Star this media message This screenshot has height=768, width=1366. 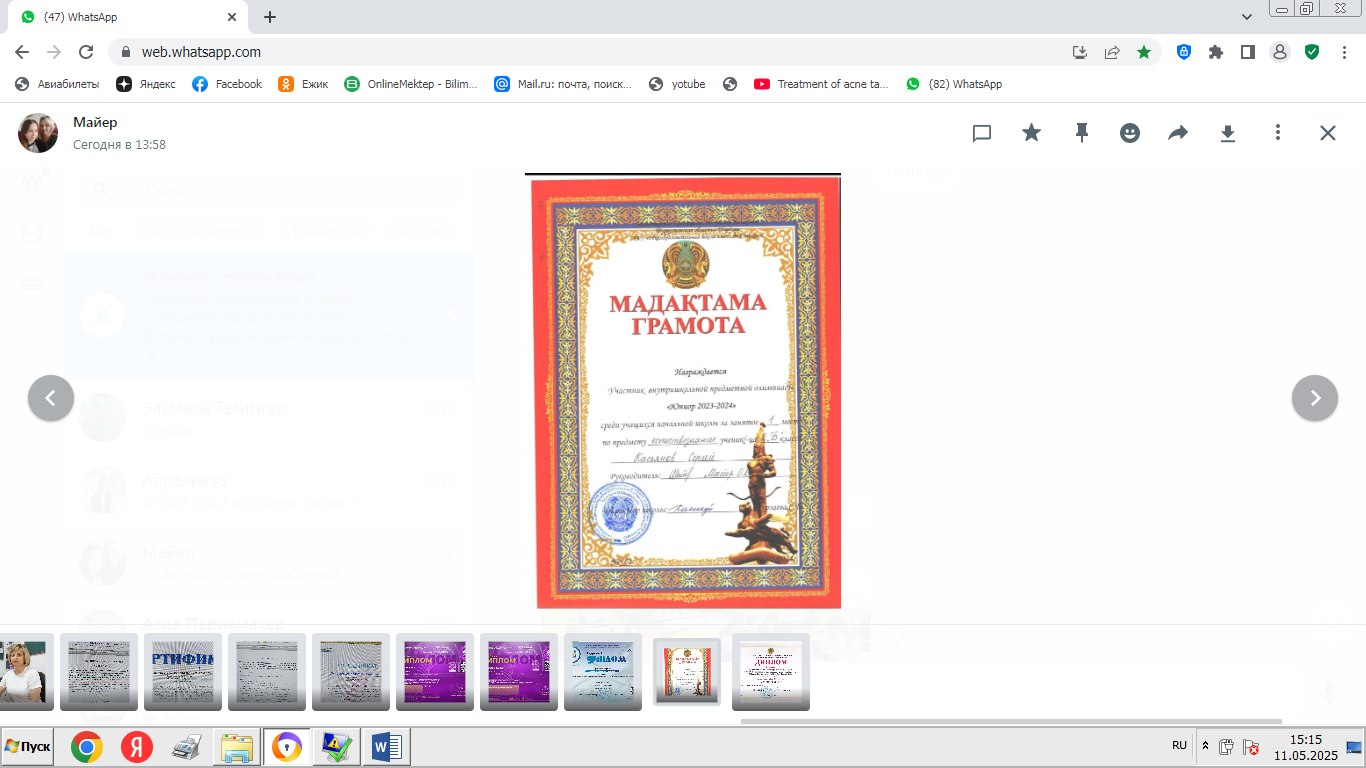click(x=1031, y=133)
